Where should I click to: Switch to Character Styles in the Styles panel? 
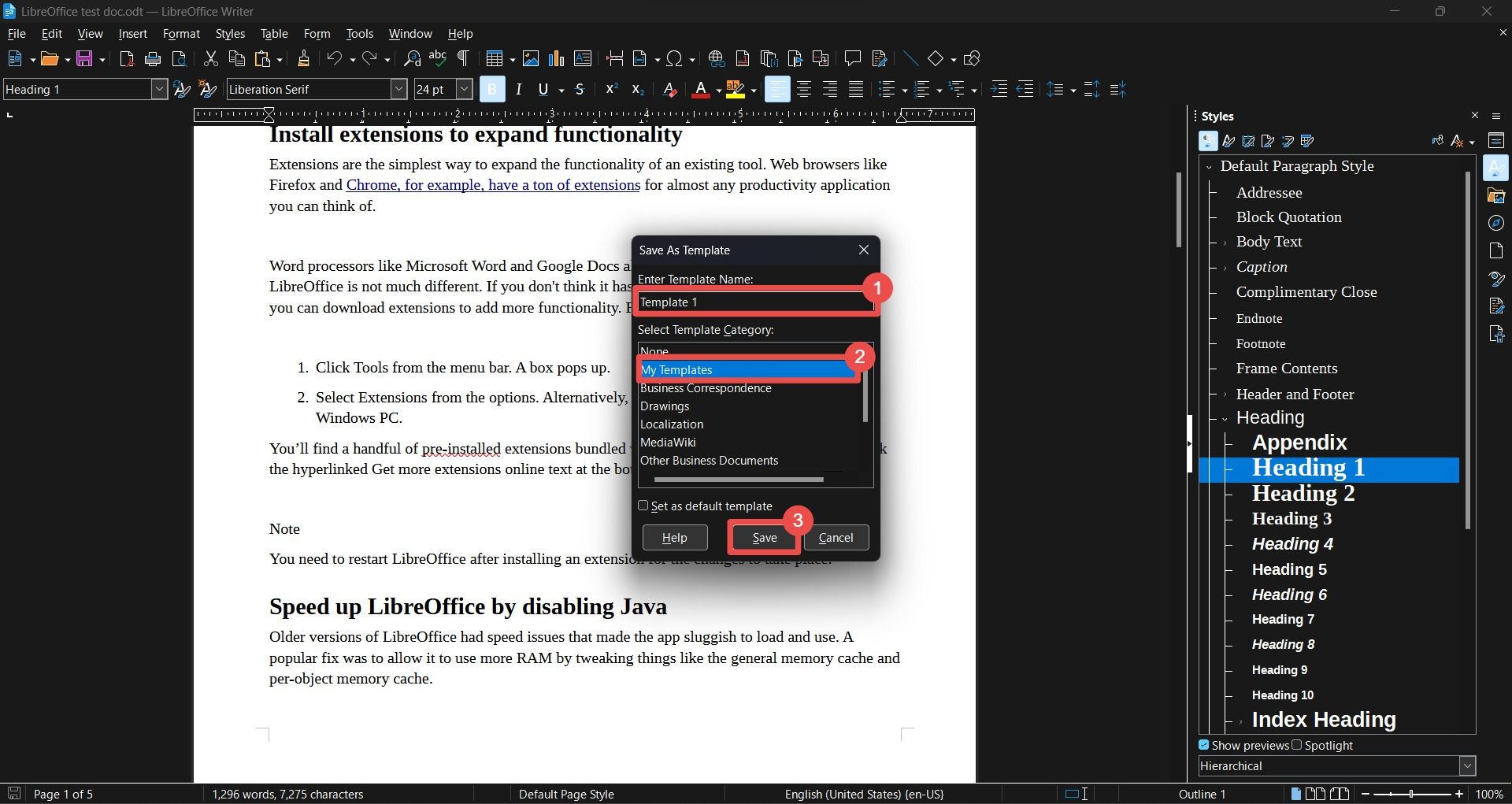(x=1229, y=141)
